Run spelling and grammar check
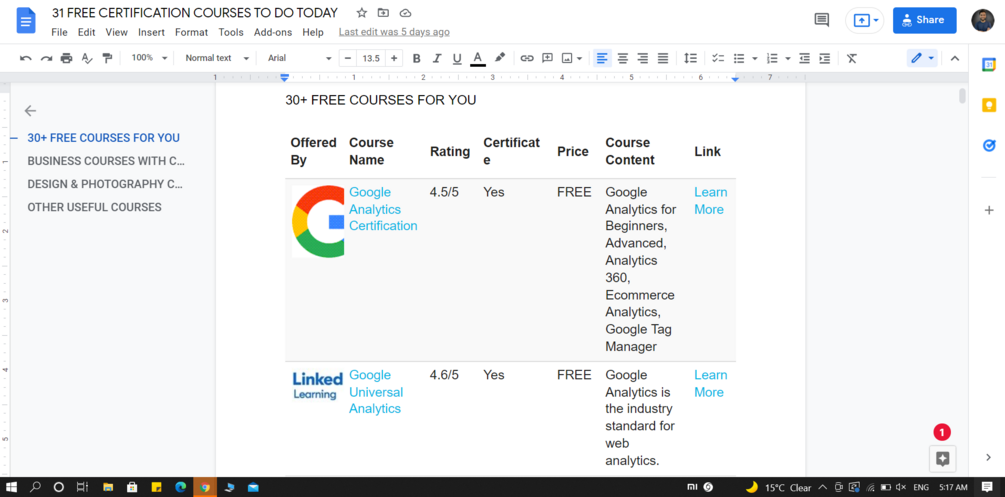This screenshot has width=1005, height=497. (87, 58)
